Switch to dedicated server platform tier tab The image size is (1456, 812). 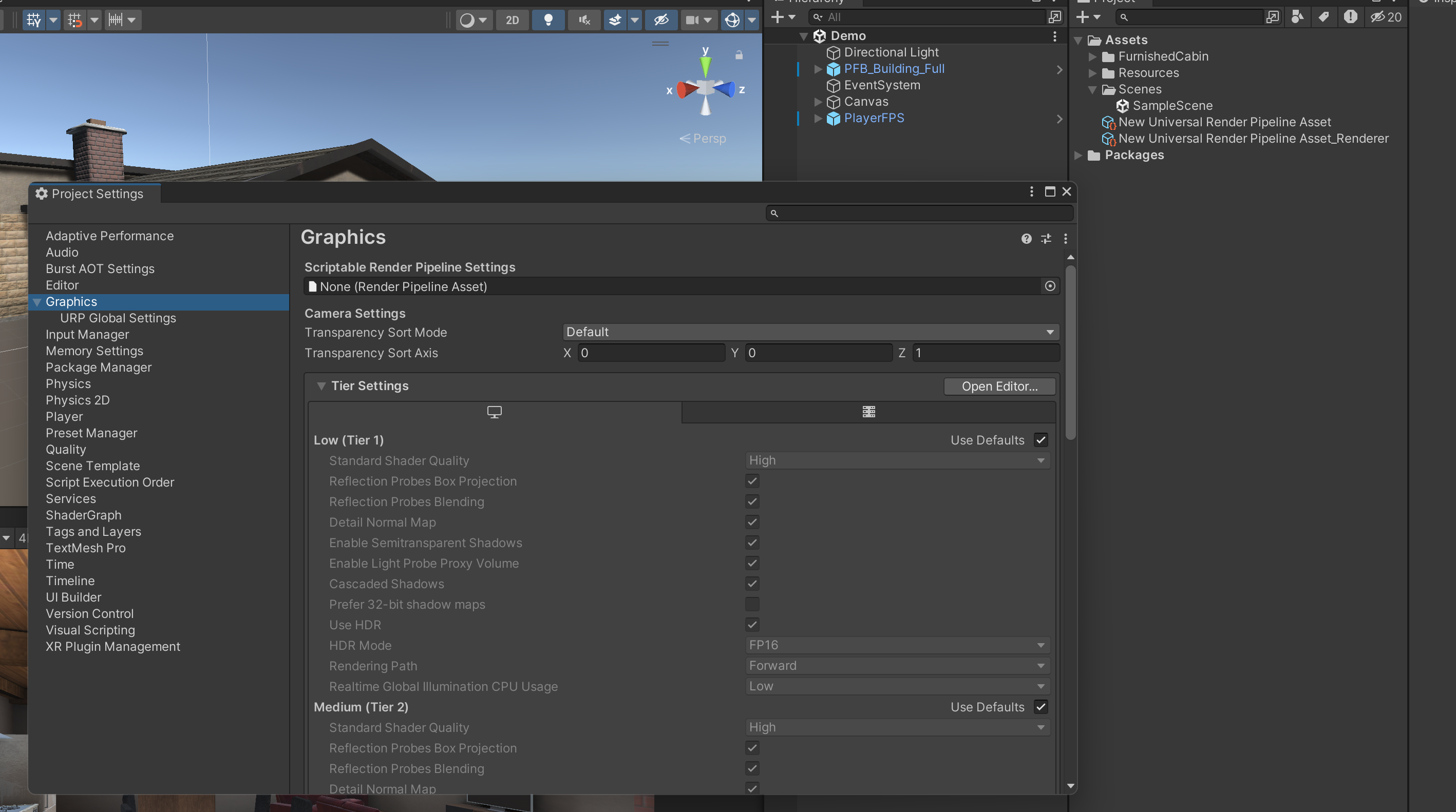point(869,412)
